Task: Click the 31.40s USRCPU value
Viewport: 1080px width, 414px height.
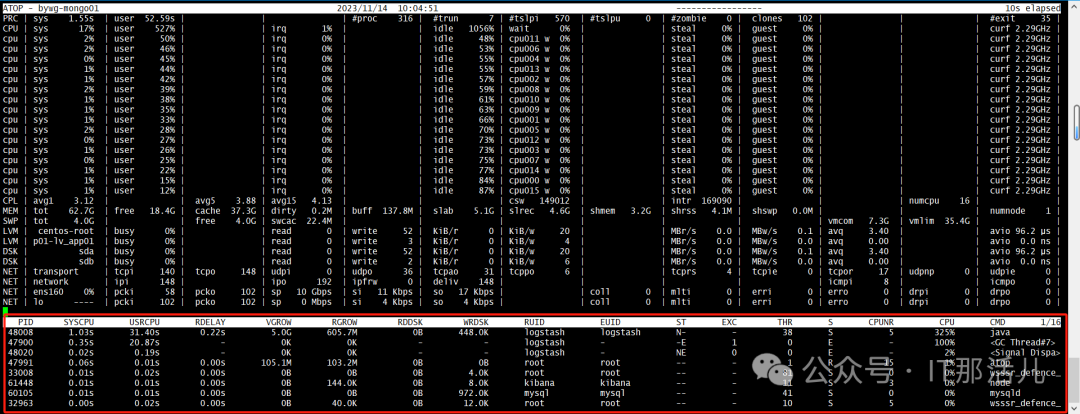Action: point(144,333)
